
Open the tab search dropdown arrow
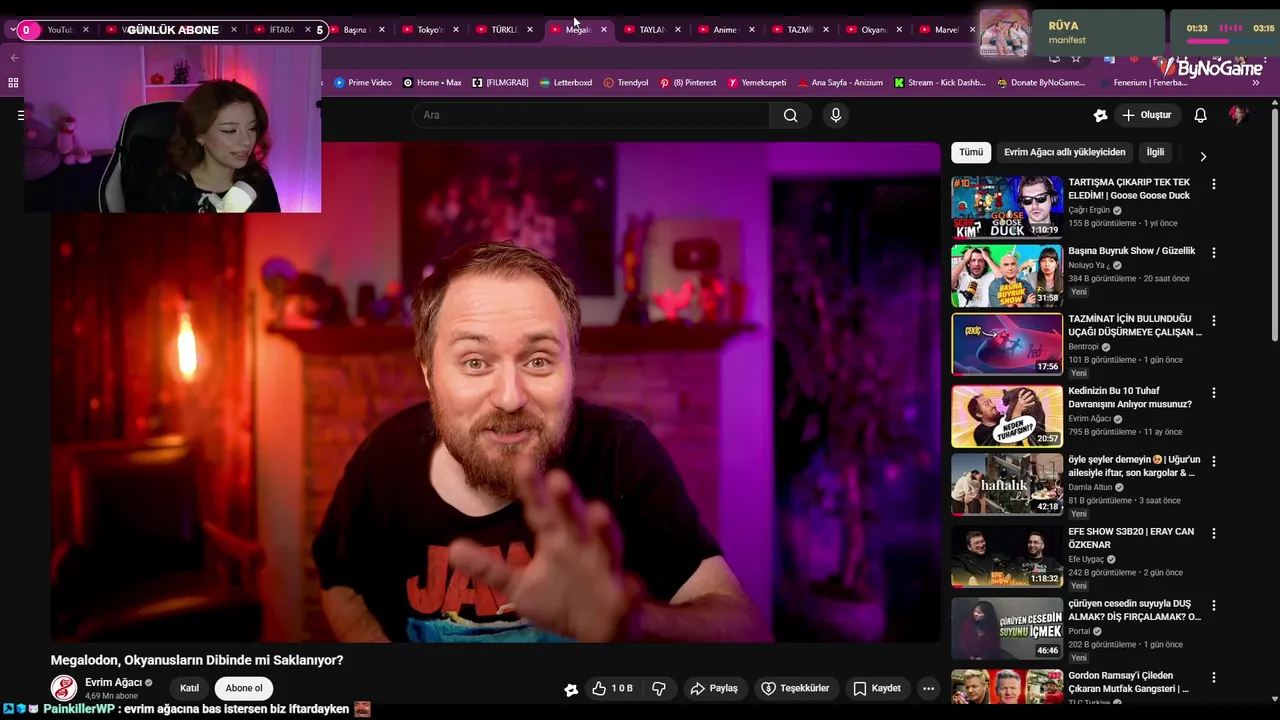[12, 30]
